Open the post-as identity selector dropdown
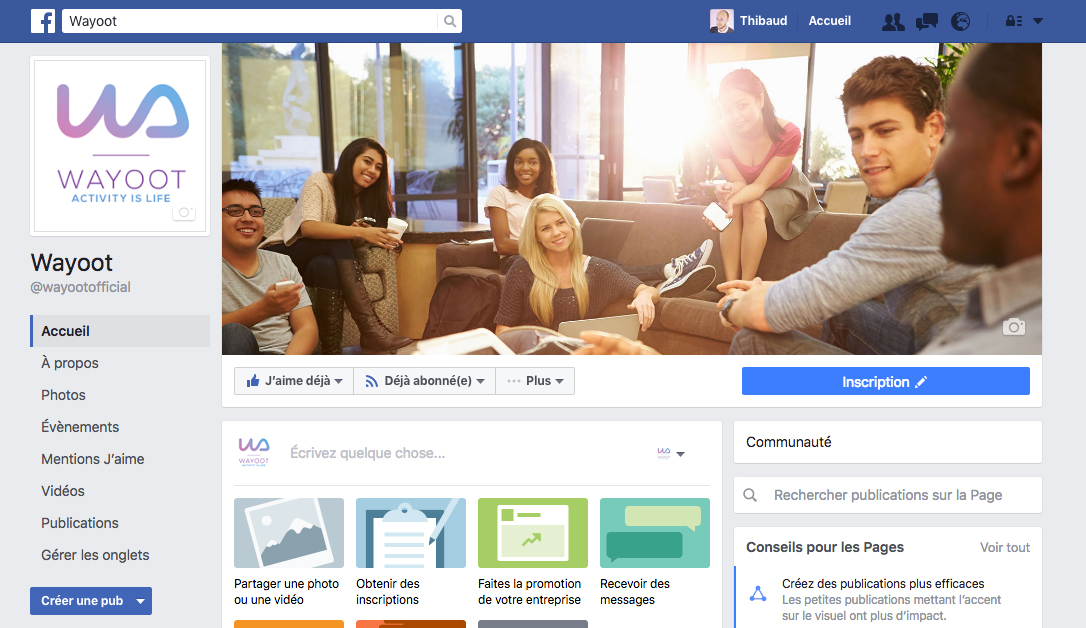Screen dimensions: 1086x628 (x=670, y=454)
